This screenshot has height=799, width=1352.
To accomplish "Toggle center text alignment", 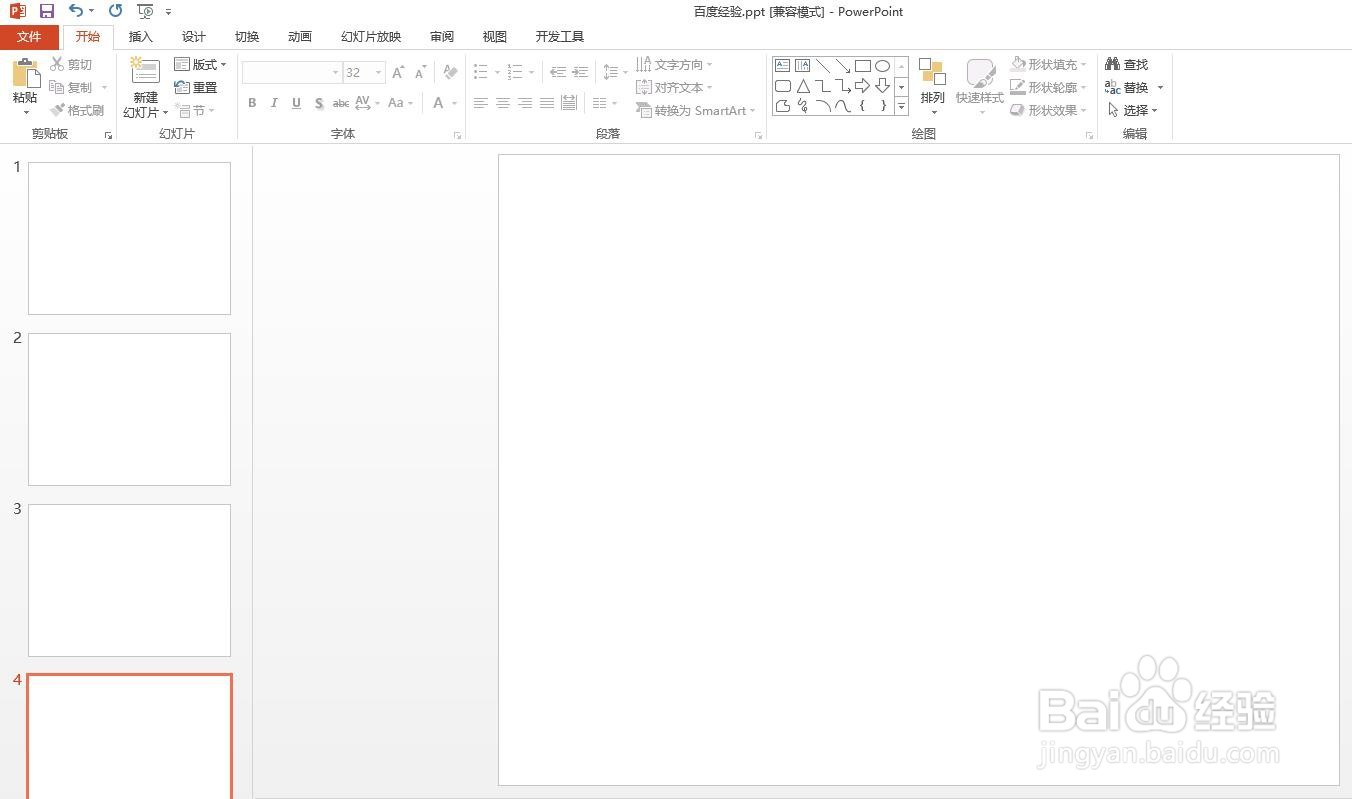I will 503,103.
